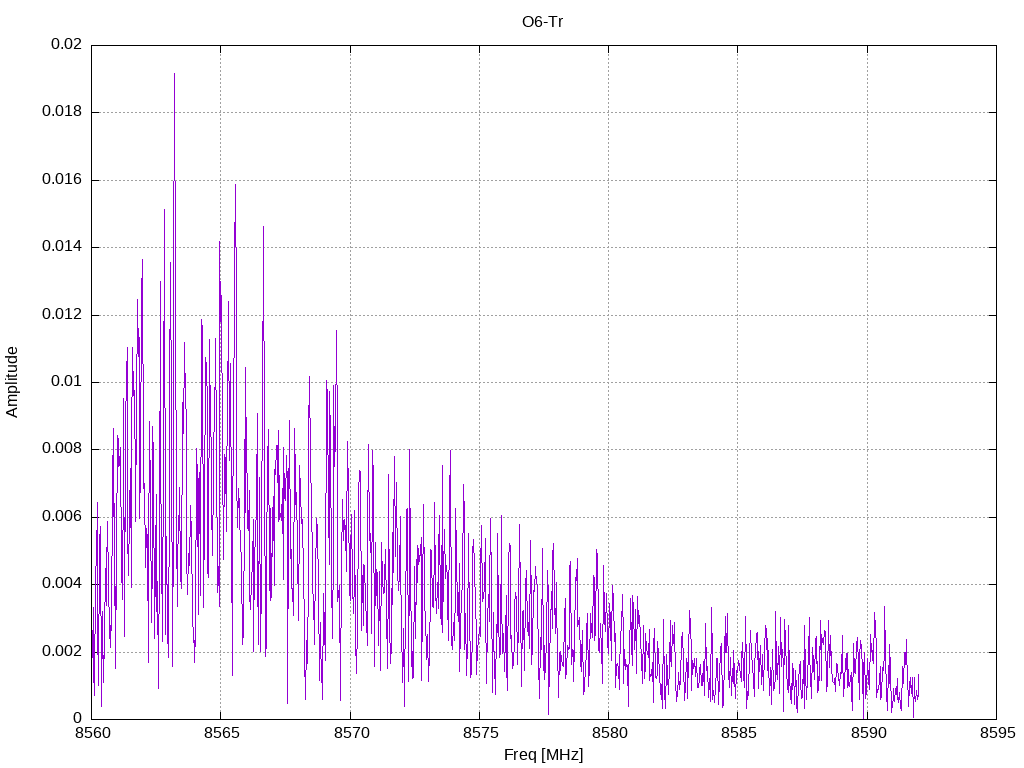Click the 8585 x-axis tick label
1024x768 pixels.
click(739, 733)
